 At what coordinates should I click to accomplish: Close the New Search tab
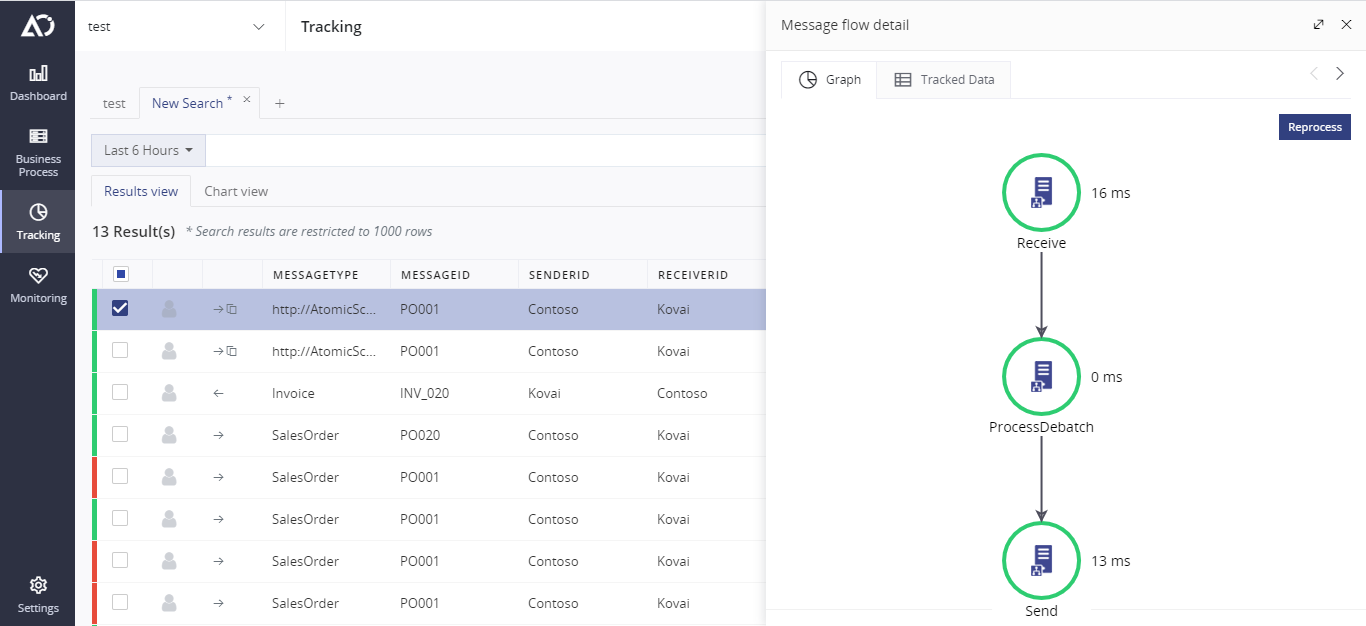pos(247,99)
